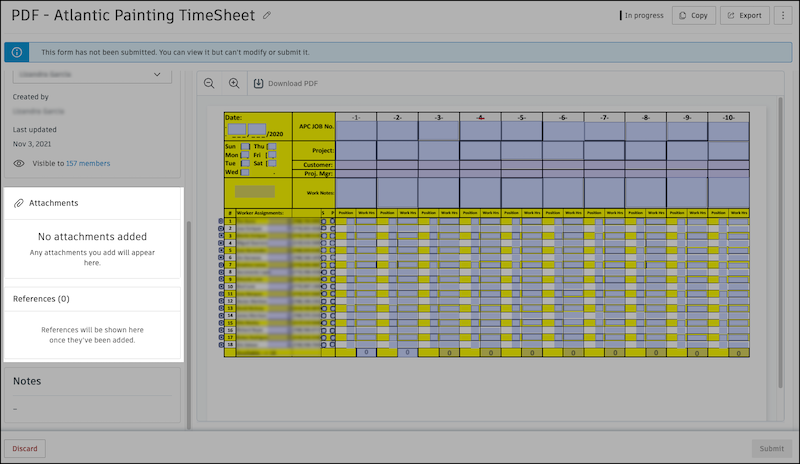Click the Download PDF label

tap(293, 83)
